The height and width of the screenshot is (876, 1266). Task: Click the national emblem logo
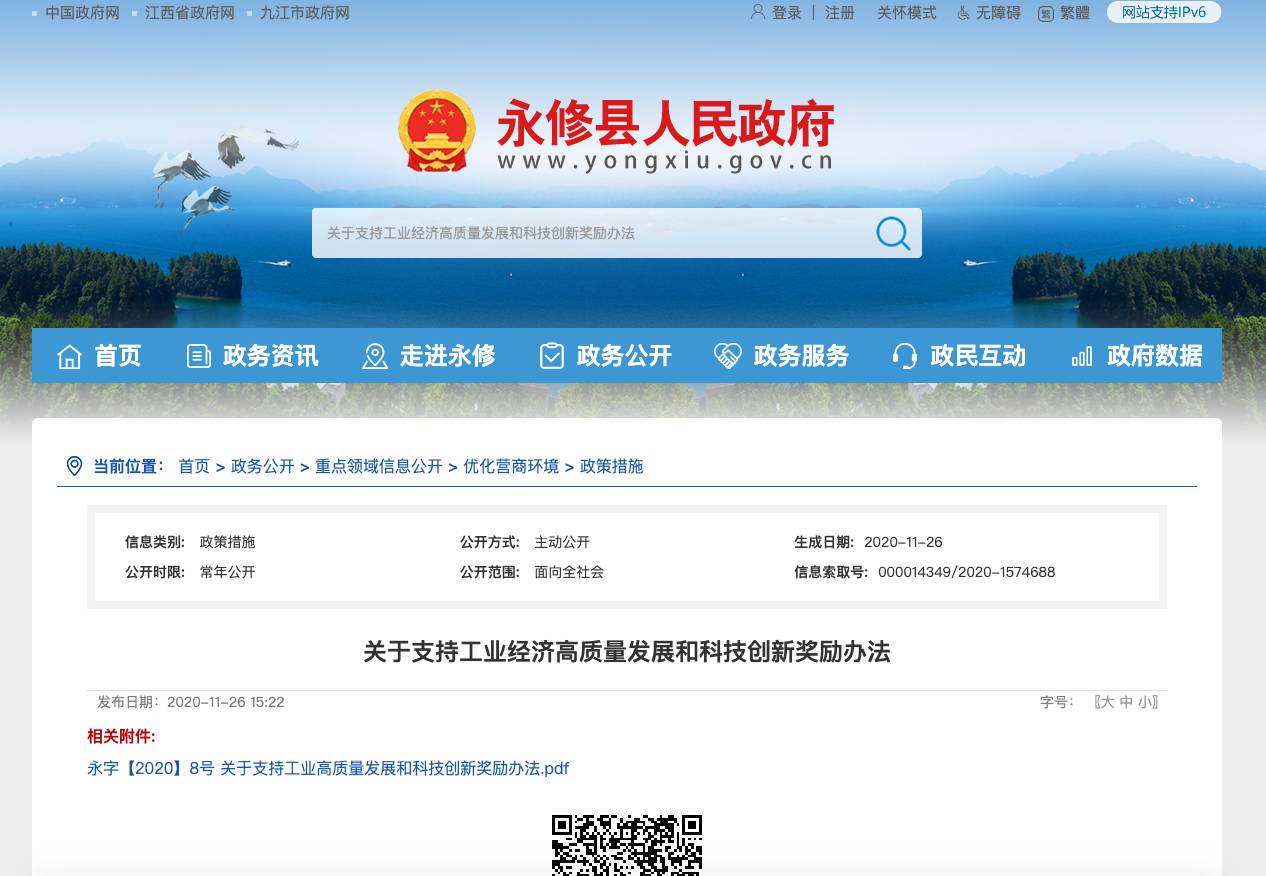click(437, 132)
